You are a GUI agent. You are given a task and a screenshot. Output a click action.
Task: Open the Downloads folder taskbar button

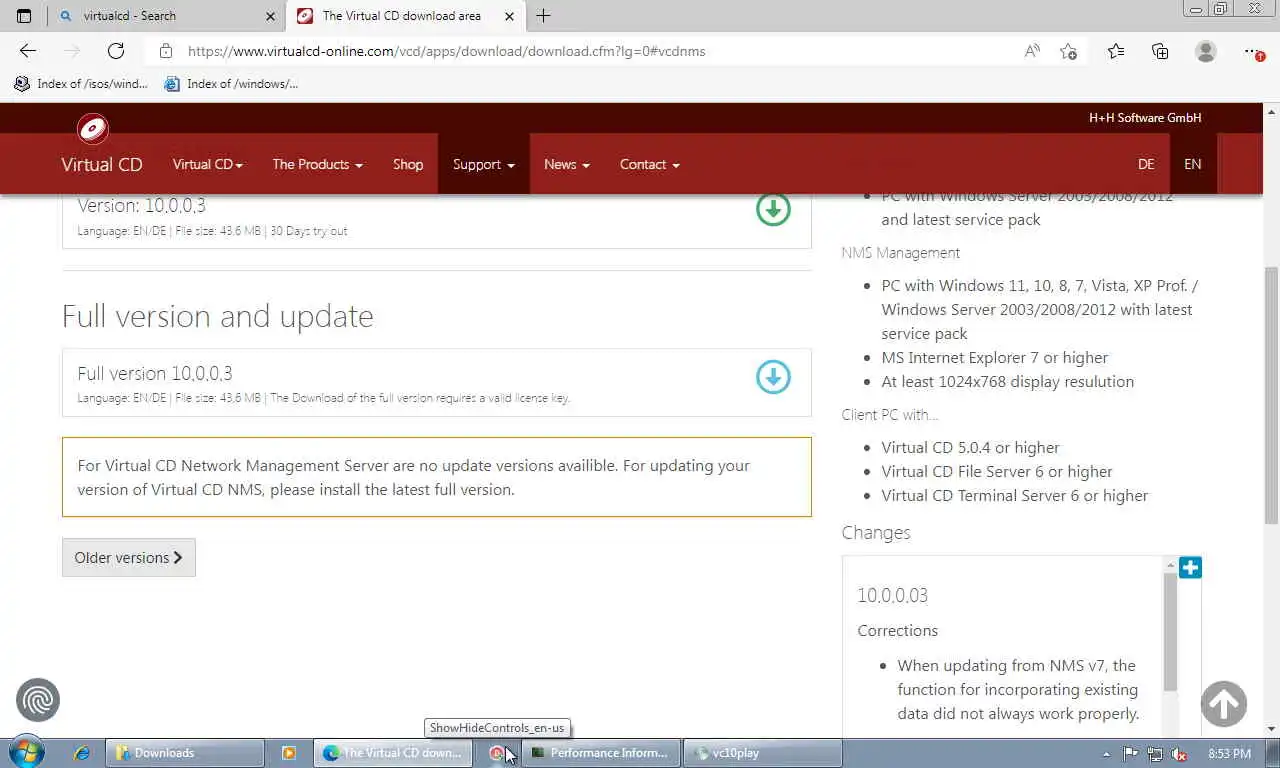[x=185, y=753]
